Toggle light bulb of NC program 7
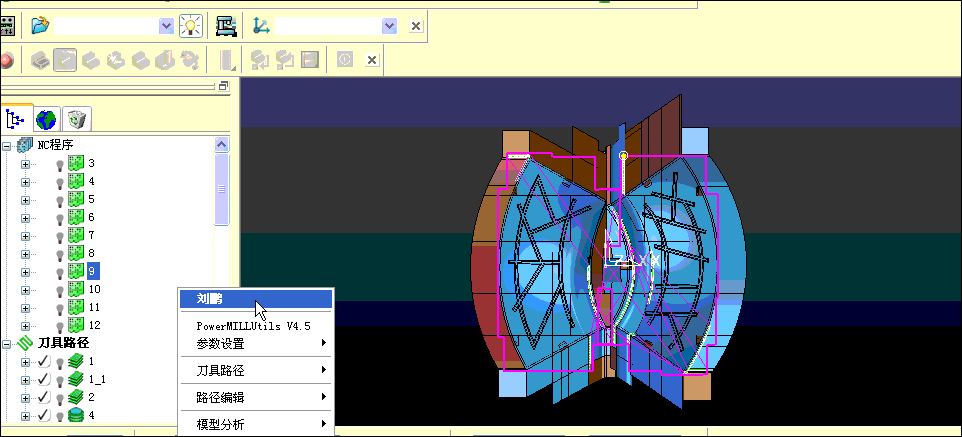Image resolution: width=962 pixels, height=437 pixels. point(60,236)
